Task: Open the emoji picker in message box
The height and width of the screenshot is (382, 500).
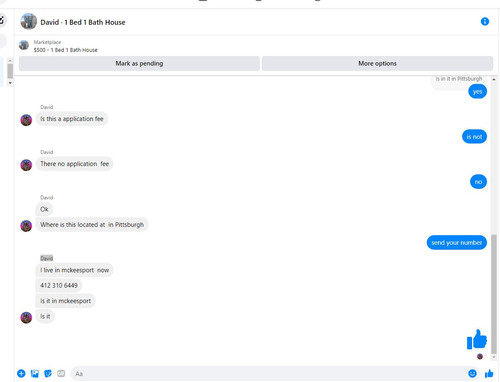Action: click(472, 373)
